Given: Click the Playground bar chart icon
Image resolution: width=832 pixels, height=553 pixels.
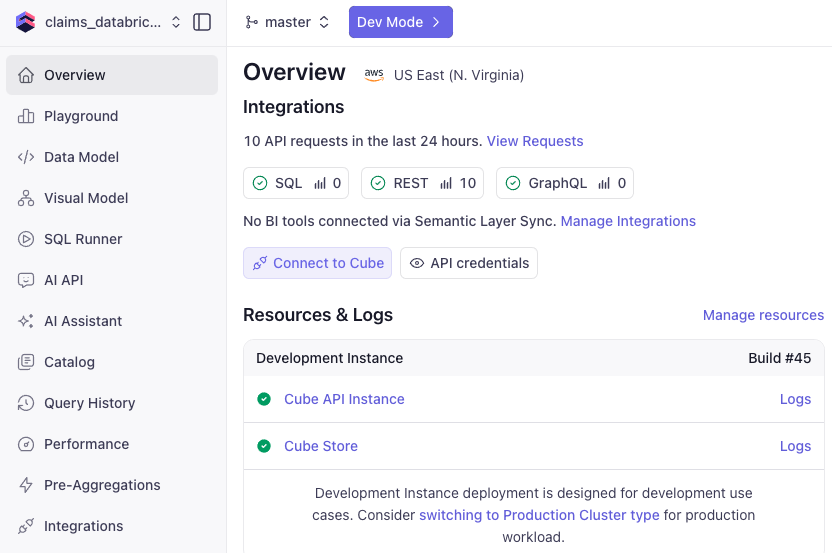Looking at the screenshot, I should [26, 116].
